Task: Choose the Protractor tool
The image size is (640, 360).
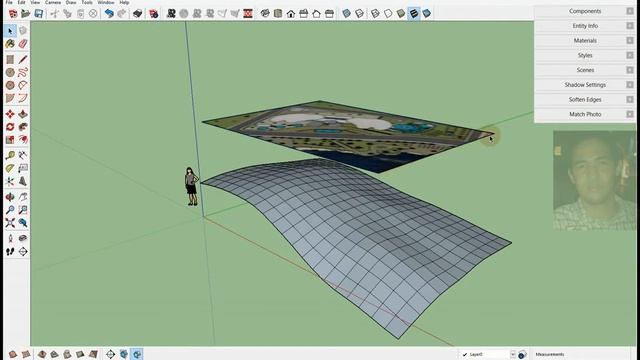Action: [x=10, y=168]
